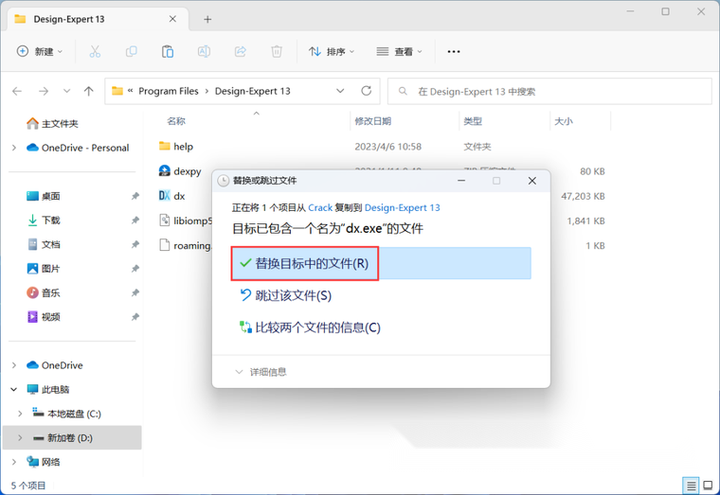Click Program Files in the address breadcrumb
This screenshot has height=495, width=720.
pyautogui.click(x=169, y=91)
